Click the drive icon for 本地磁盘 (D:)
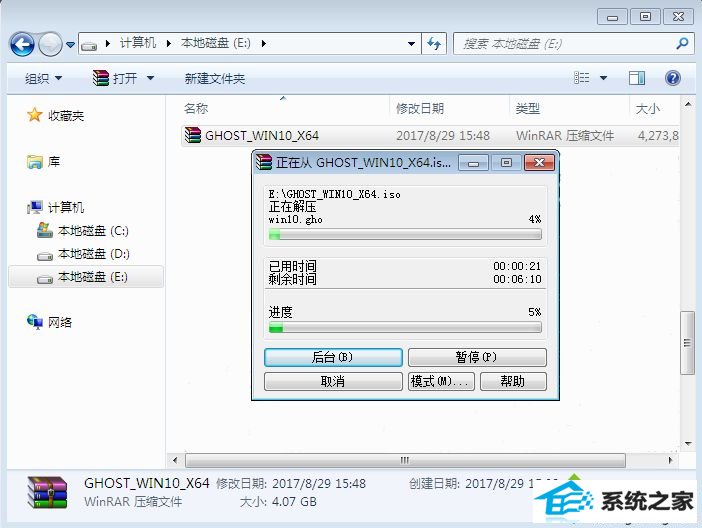Image resolution: width=702 pixels, height=528 pixels. pyautogui.click(x=44, y=256)
